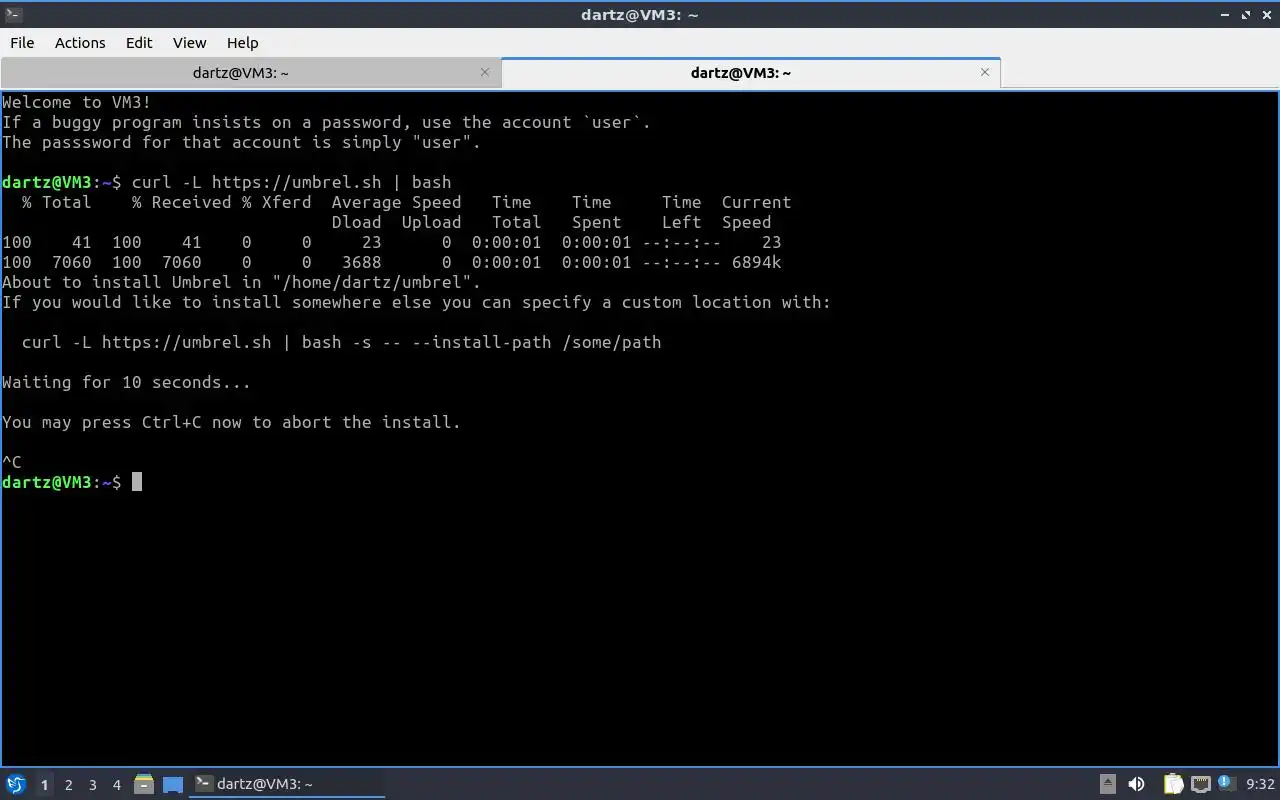Click 'If you would like to install' line
The height and width of the screenshot is (800, 1280).
pos(417,302)
